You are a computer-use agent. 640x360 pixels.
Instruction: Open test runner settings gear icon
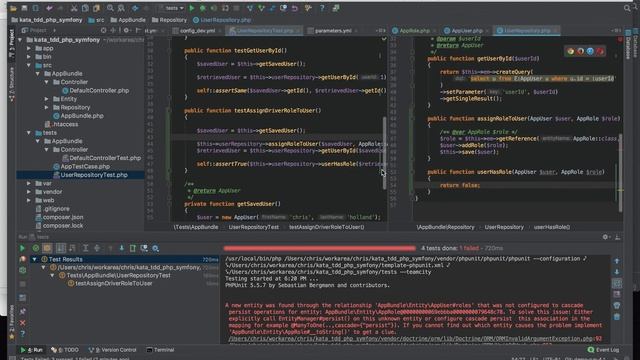(x=156, y=248)
